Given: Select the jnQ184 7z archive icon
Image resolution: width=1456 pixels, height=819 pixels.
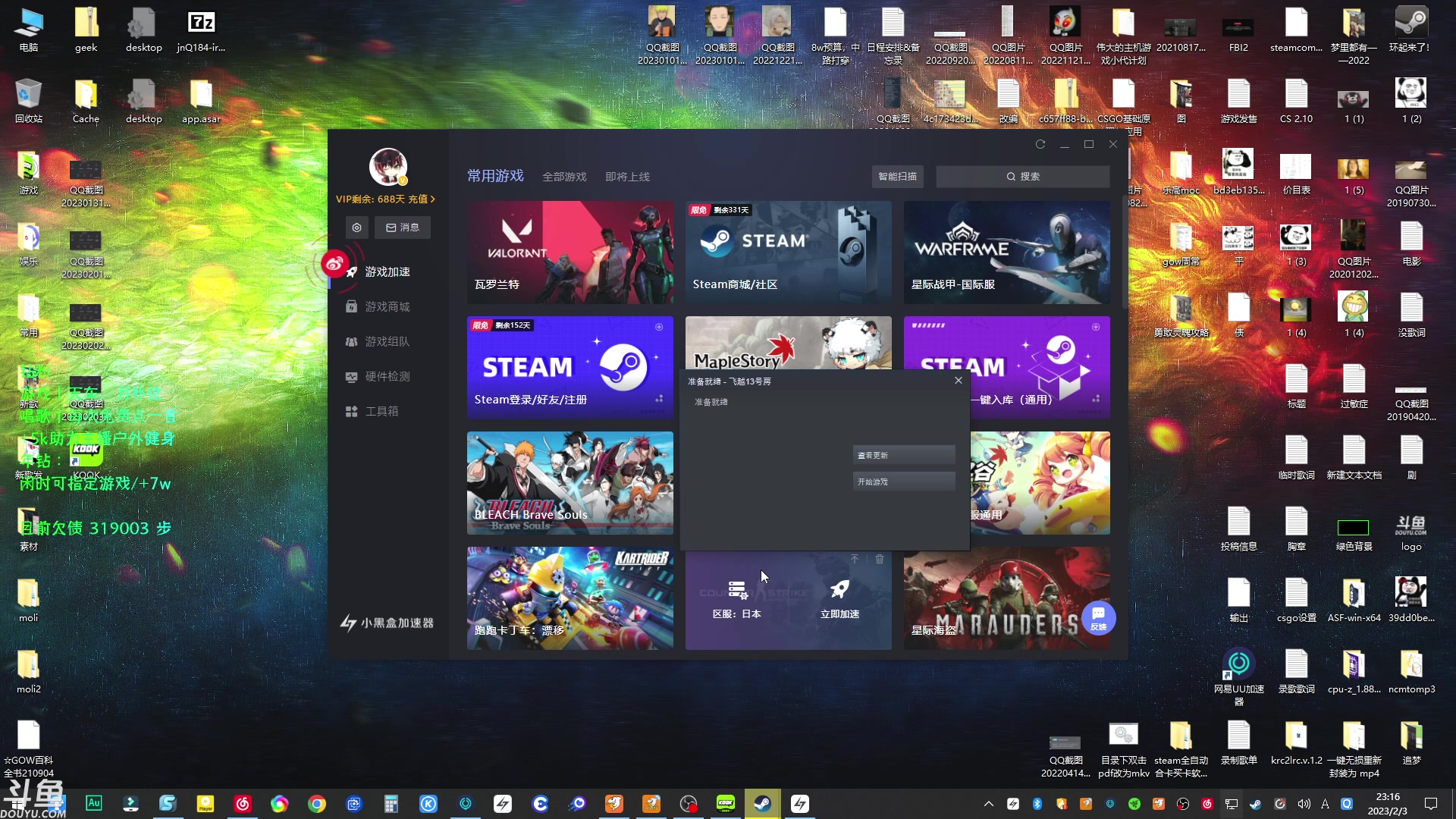Looking at the screenshot, I should coord(201,30).
